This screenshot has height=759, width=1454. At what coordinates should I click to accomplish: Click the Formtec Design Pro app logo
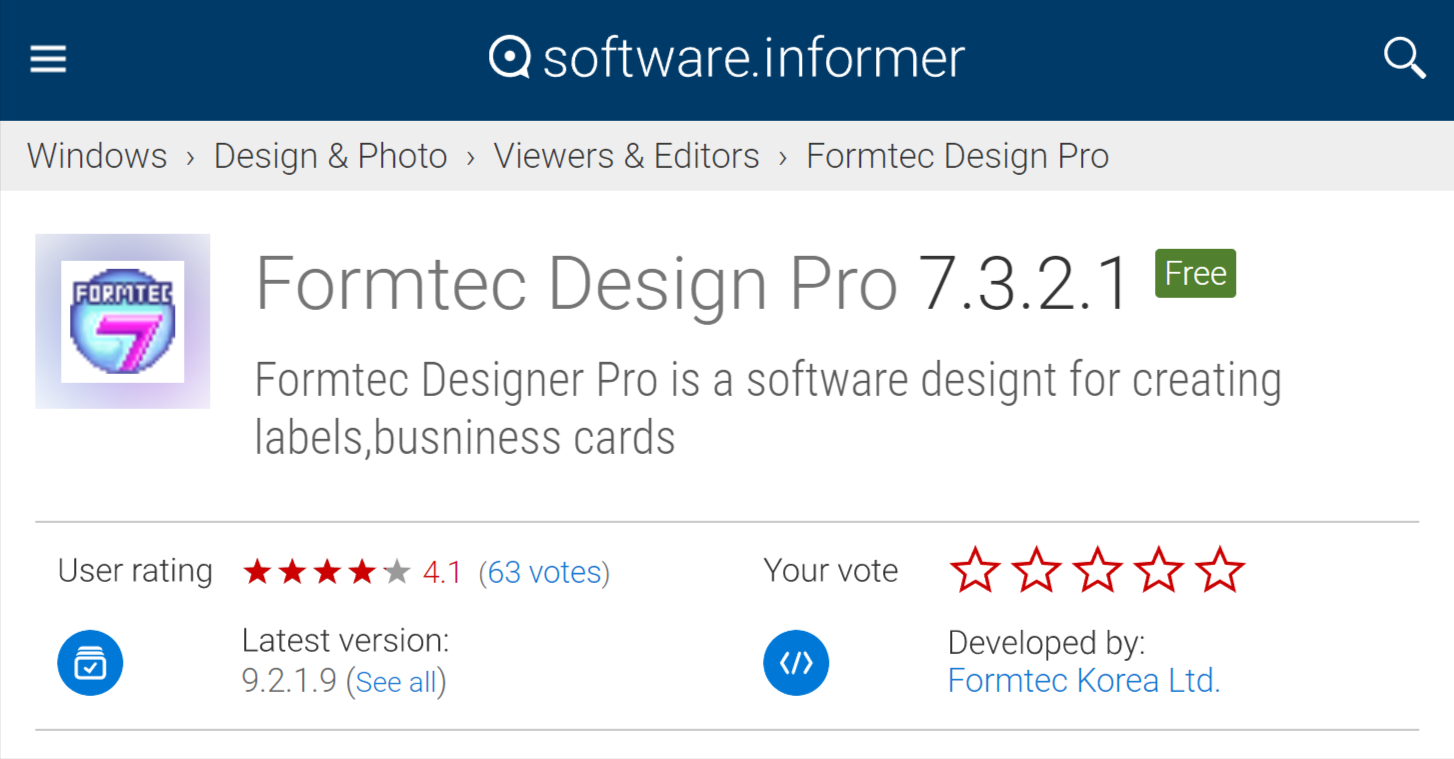[x=122, y=320]
